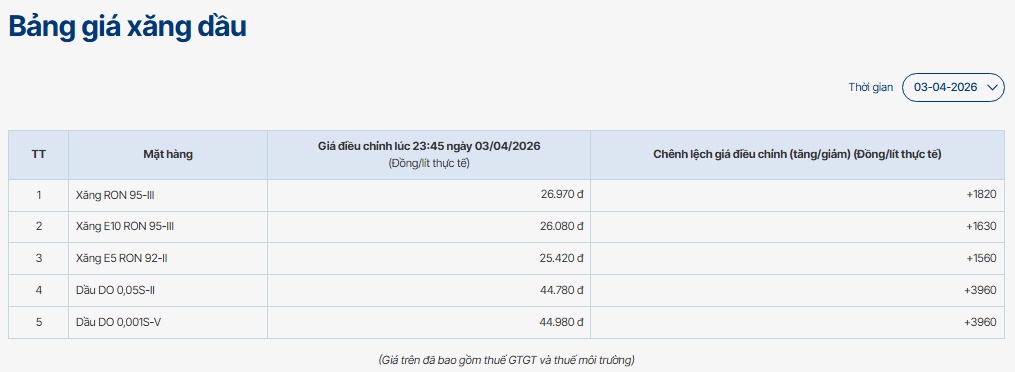
Task: Click 'Chênh lệch giá điều chỉnh' column header
Action: (x=797, y=155)
